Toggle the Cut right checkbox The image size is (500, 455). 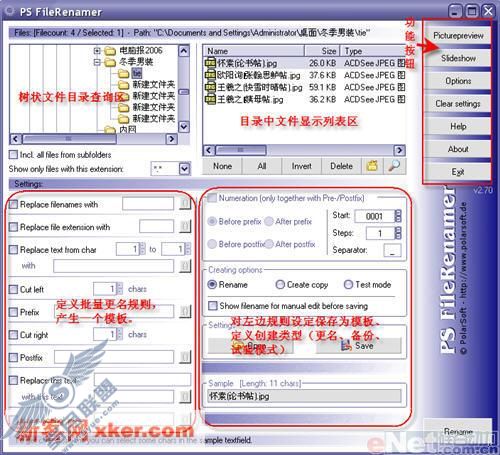pyautogui.click(x=13, y=335)
